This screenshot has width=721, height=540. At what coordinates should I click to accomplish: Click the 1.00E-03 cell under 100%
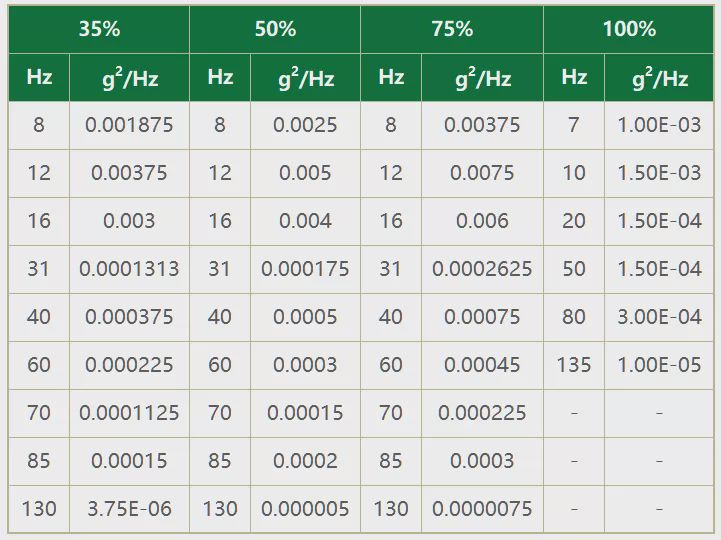tap(659, 125)
